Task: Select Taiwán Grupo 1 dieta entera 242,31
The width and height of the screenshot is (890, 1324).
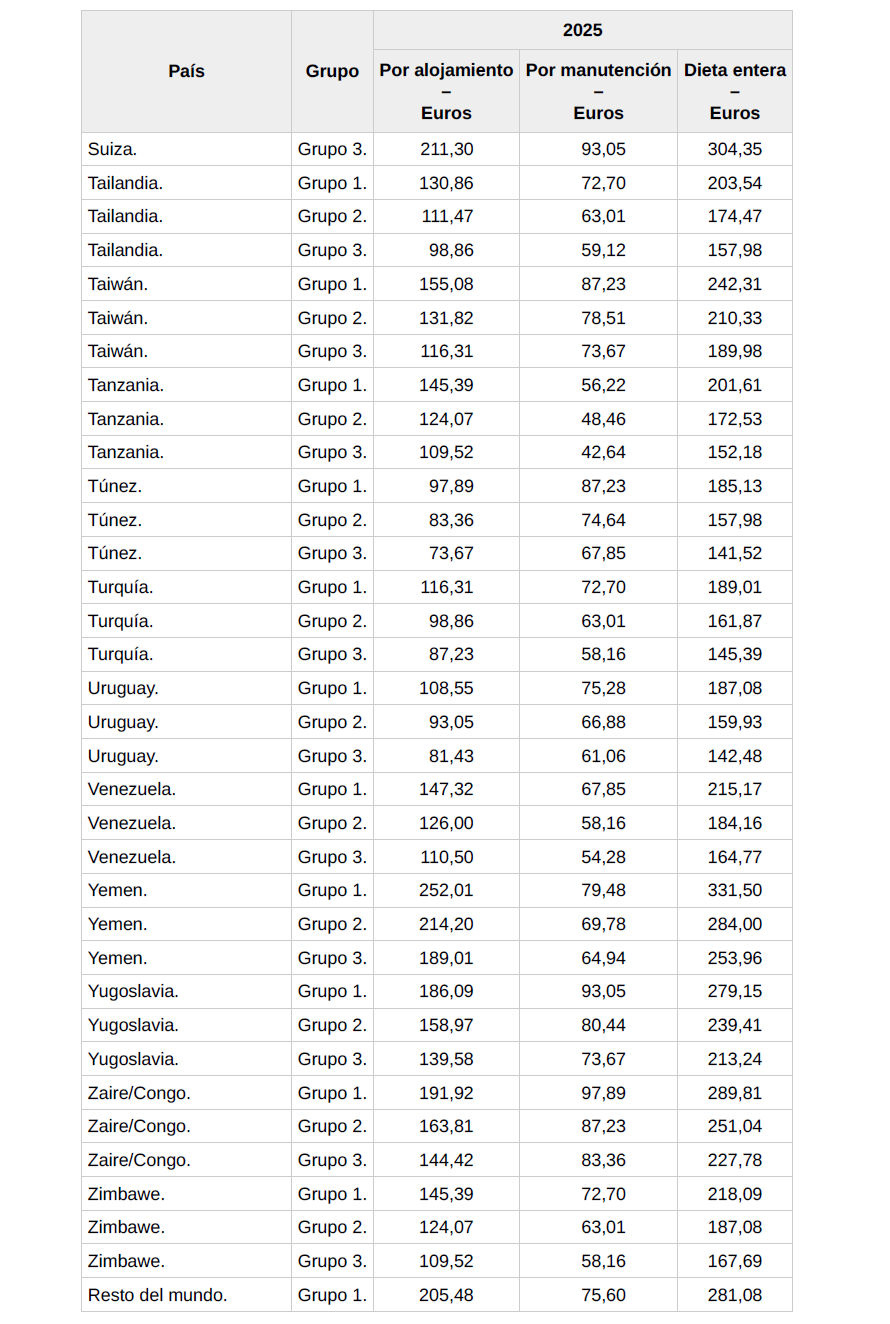Action: [735, 284]
